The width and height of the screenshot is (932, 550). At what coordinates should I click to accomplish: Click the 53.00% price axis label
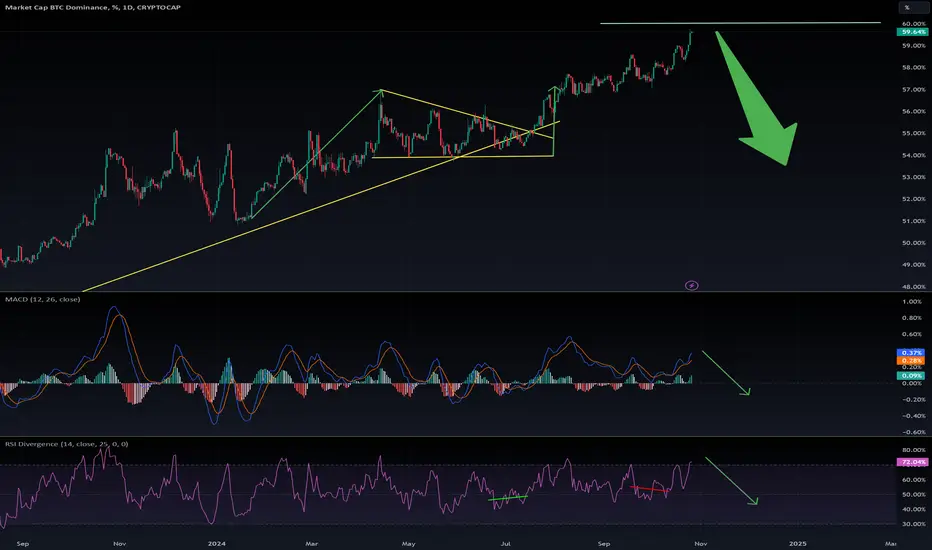click(x=914, y=177)
